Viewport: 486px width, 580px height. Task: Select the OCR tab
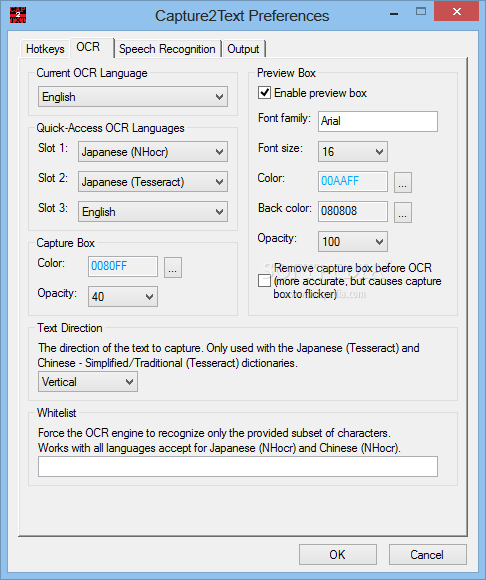tap(92, 47)
